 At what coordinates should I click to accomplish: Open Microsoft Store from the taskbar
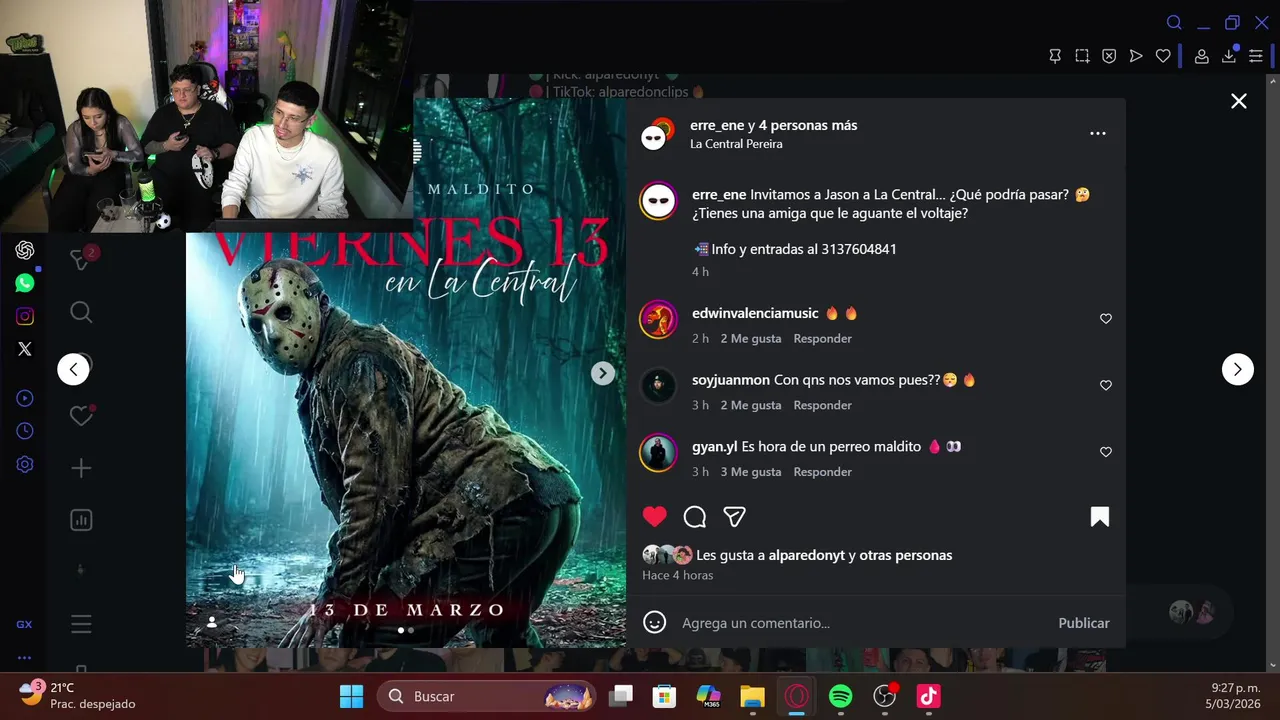coord(664,696)
